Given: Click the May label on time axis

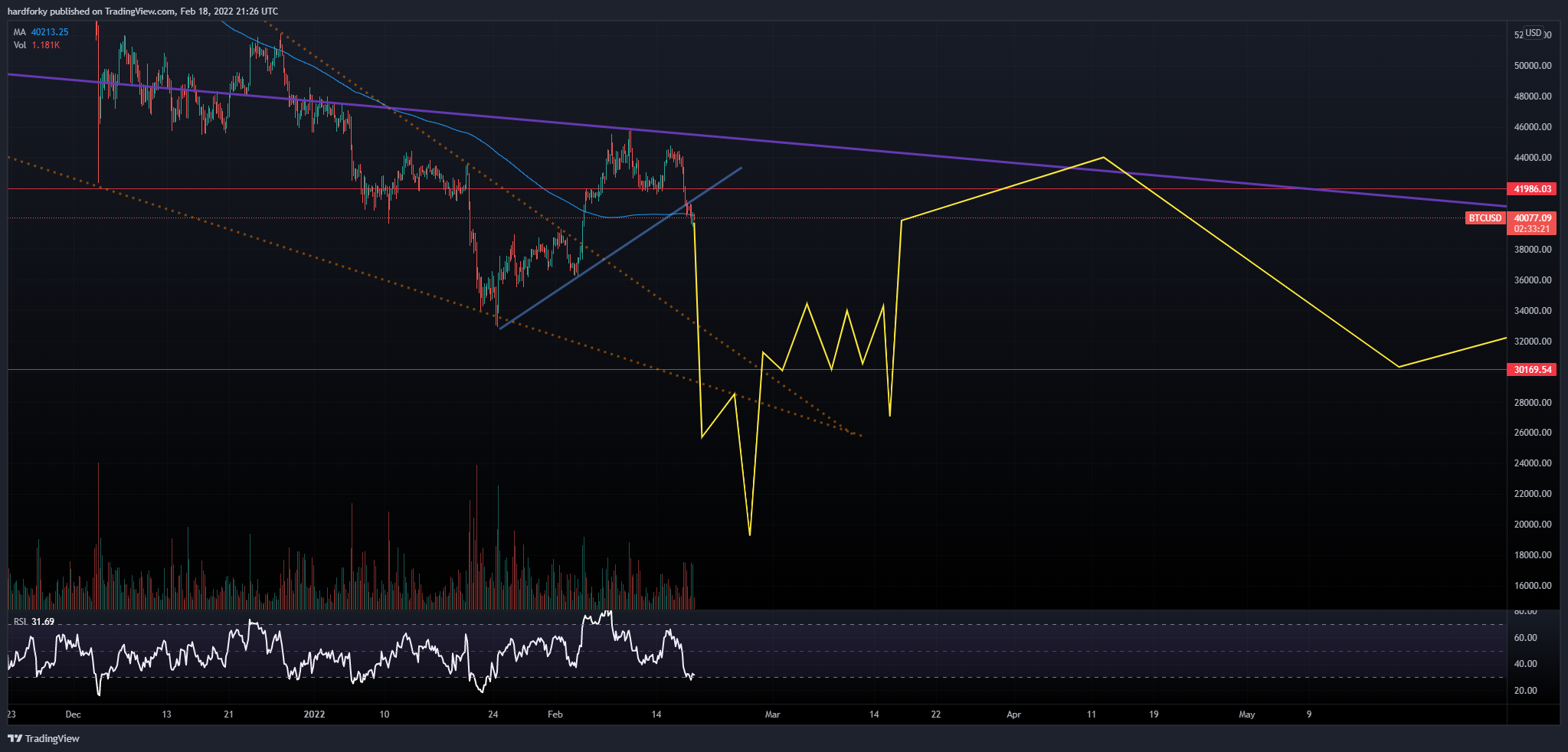Looking at the screenshot, I should coord(1247,714).
